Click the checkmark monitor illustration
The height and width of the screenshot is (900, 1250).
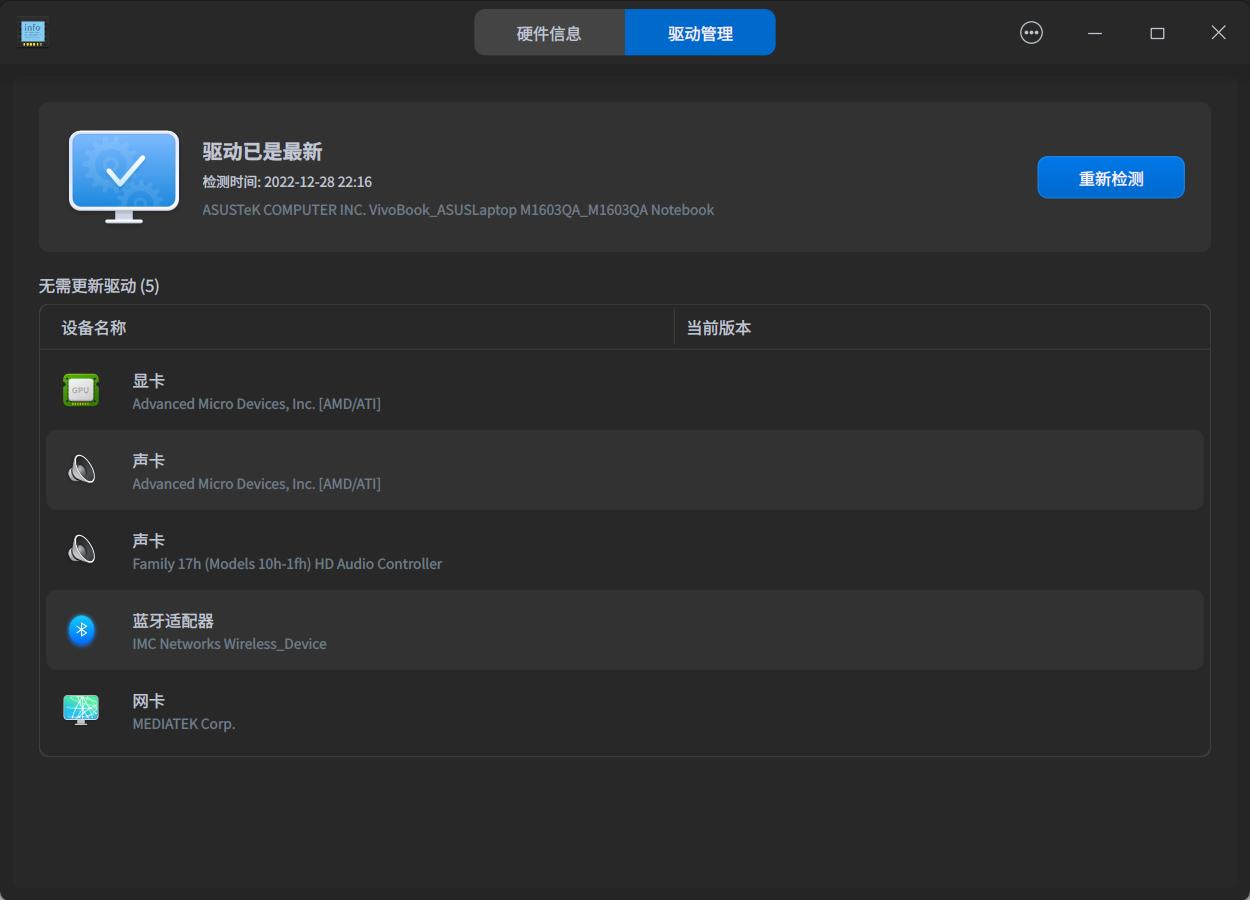click(123, 177)
